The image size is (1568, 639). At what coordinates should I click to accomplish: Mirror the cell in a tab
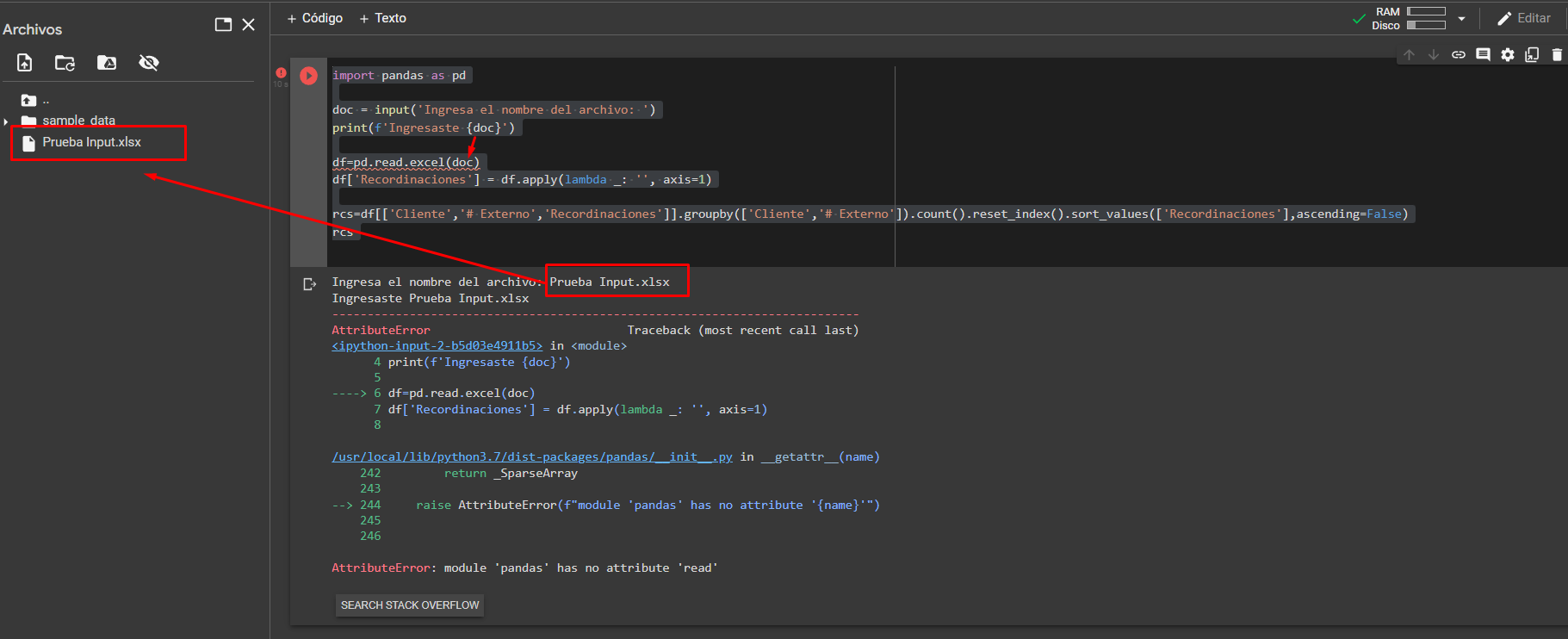tap(1532, 54)
